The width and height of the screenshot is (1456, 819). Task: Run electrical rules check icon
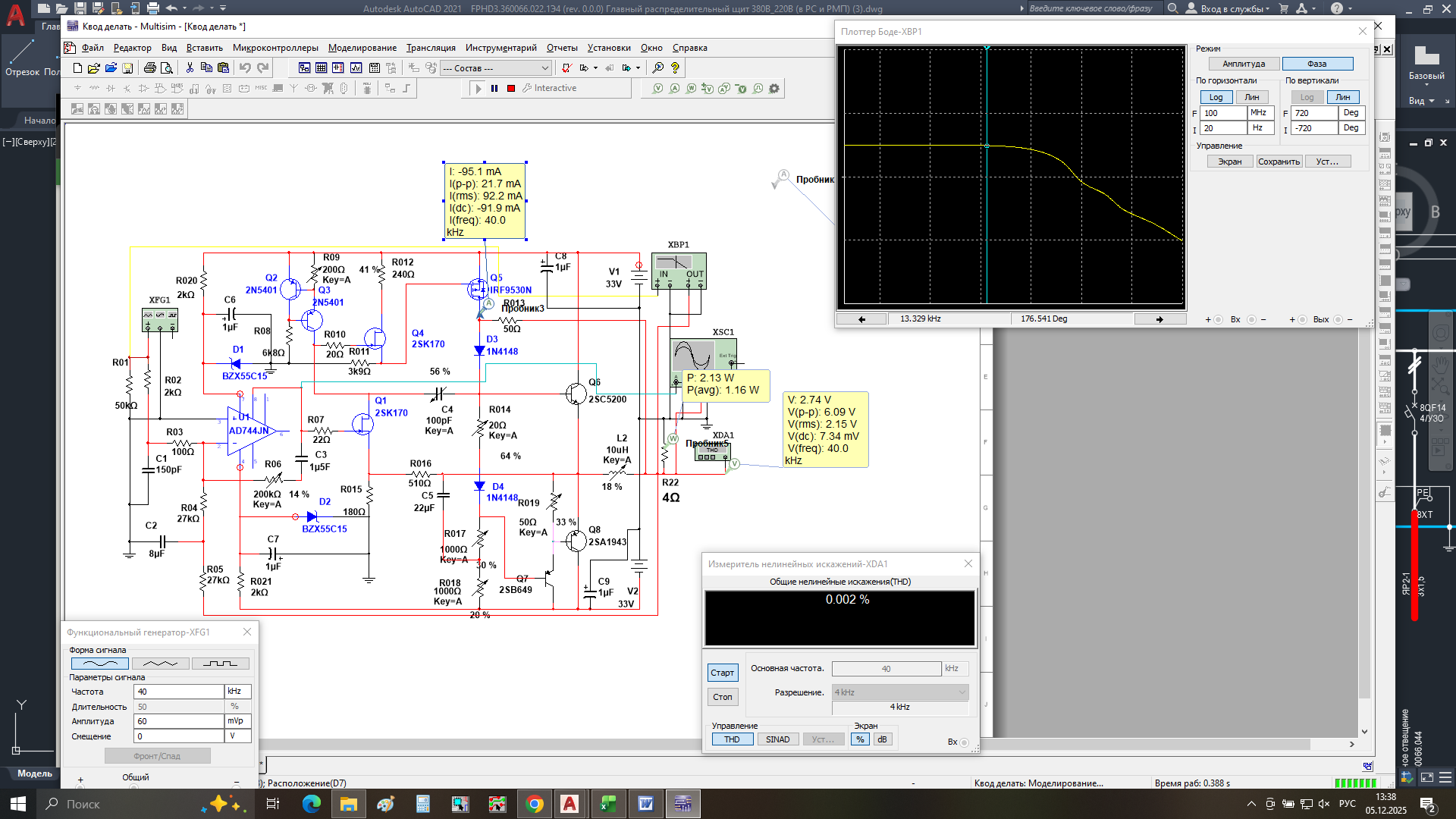tap(566, 68)
